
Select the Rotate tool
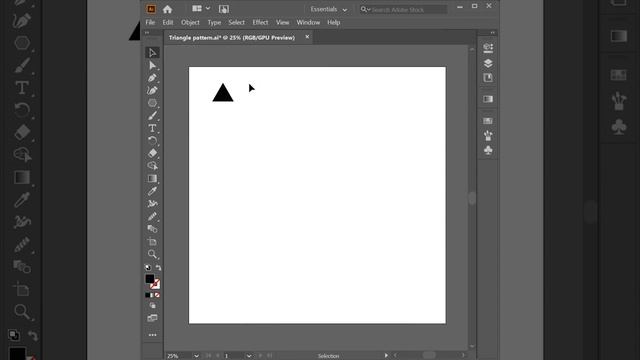click(x=152, y=141)
